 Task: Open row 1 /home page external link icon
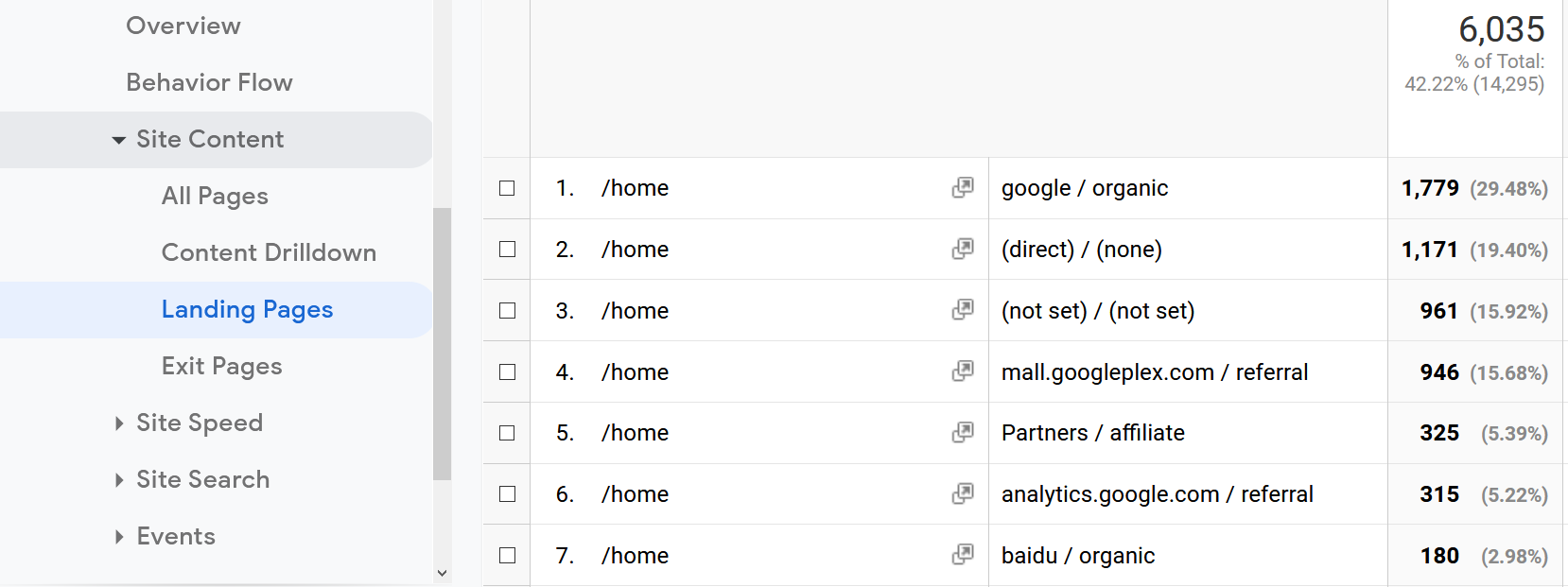pyautogui.click(x=963, y=187)
